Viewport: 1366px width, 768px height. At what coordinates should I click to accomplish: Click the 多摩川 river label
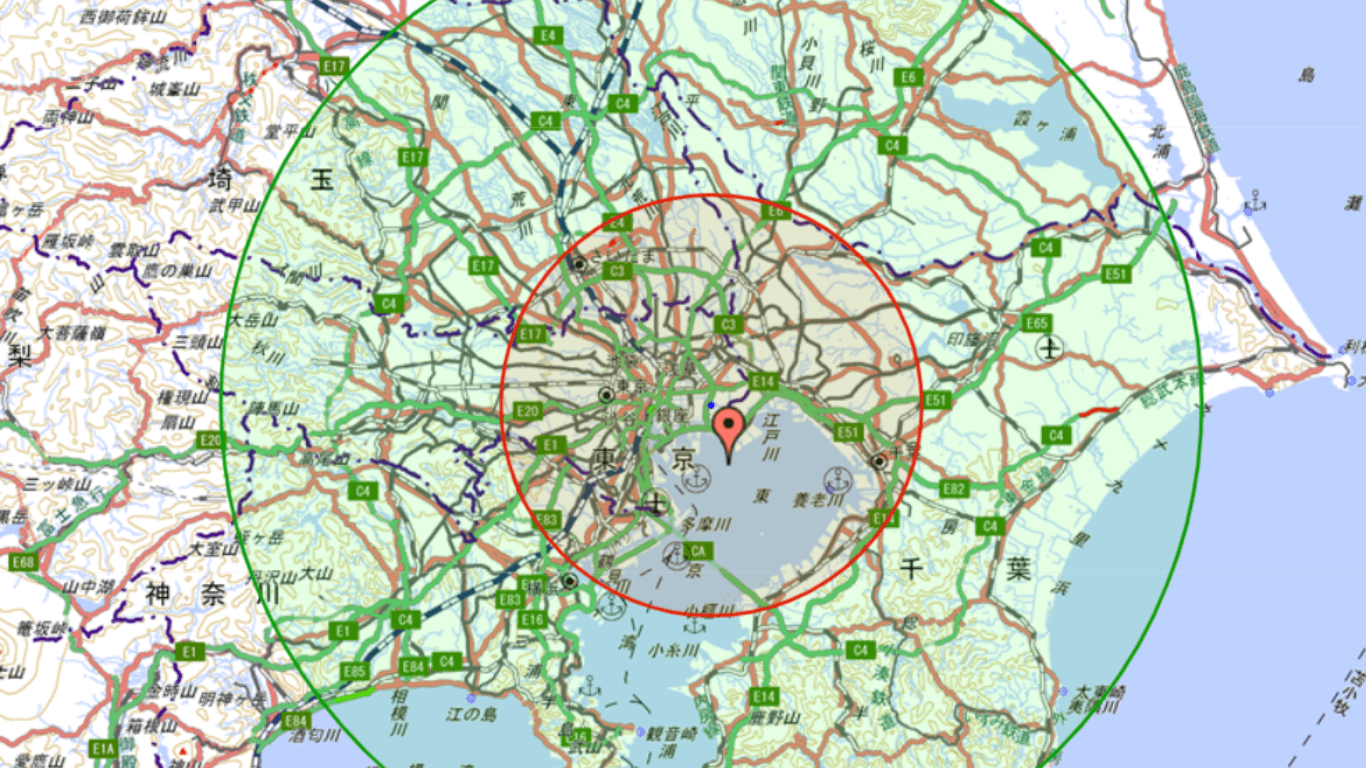click(706, 524)
